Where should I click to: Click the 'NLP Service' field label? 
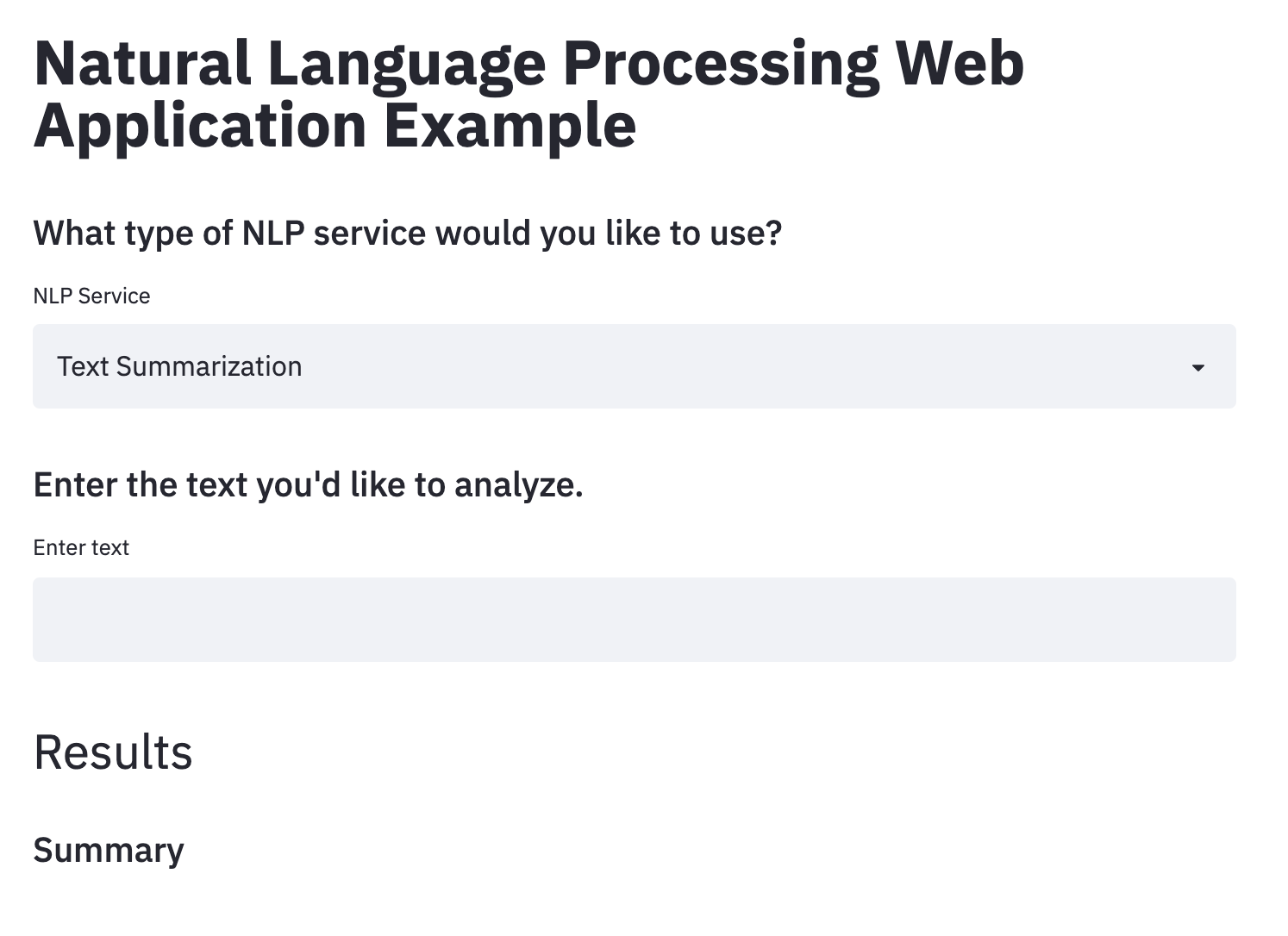[91, 296]
